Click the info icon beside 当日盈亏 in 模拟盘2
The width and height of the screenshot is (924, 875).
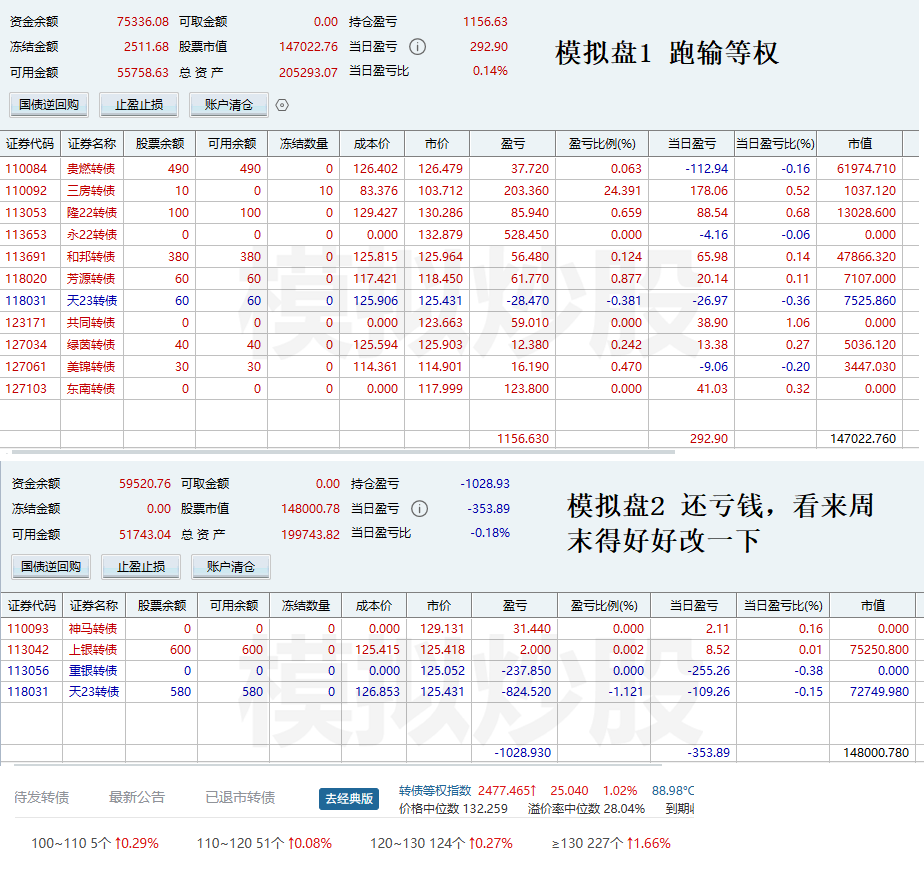(x=420, y=508)
